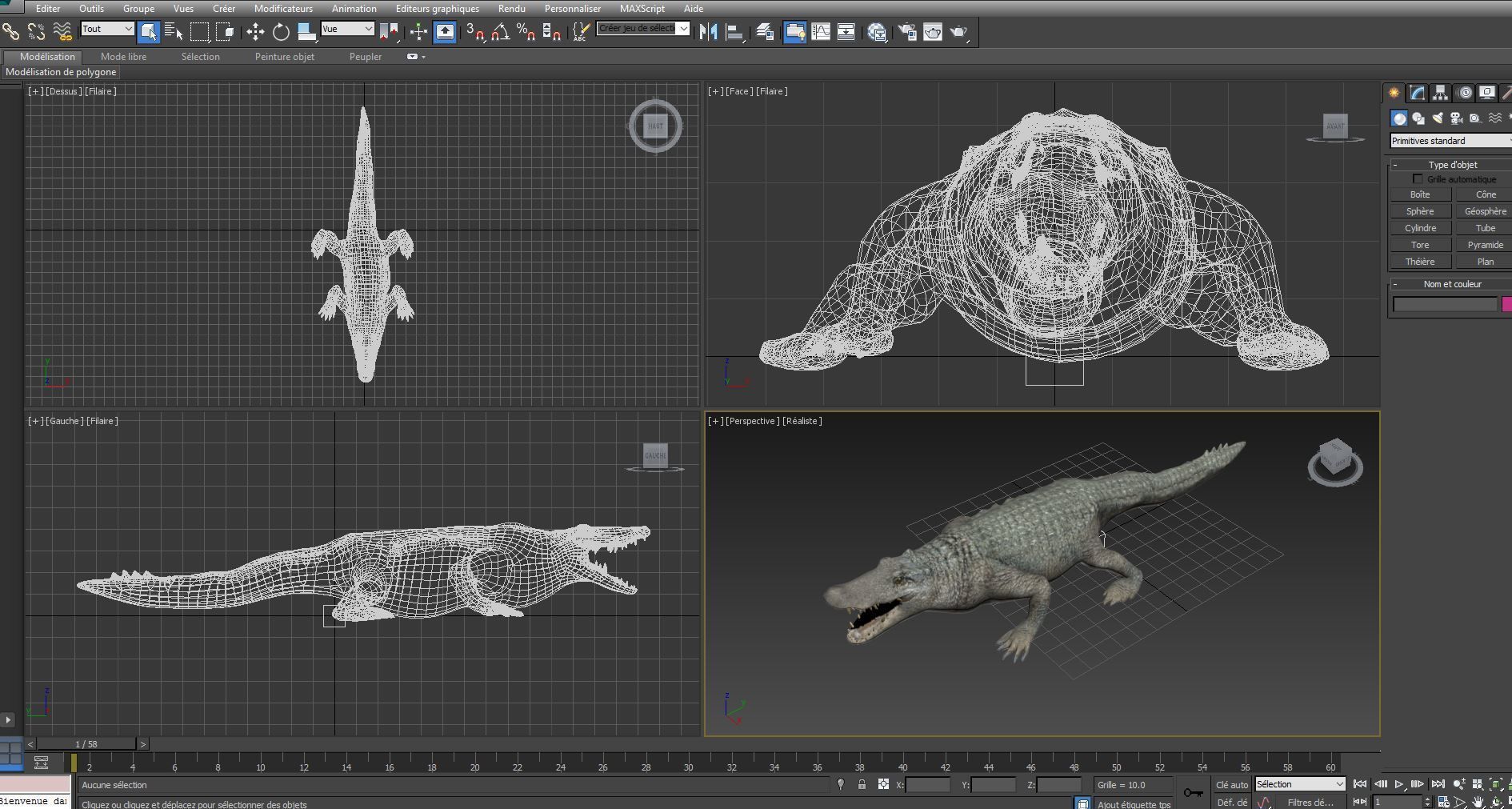Click the 'Tore' primitive button
The width and height of the screenshot is (1512, 809).
pyautogui.click(x=1420, y=245)
